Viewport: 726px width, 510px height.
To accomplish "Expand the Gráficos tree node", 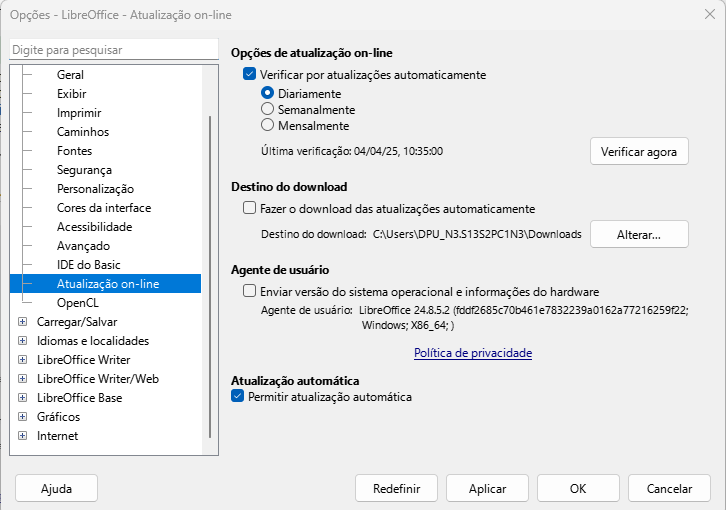I will pos(22,416).
